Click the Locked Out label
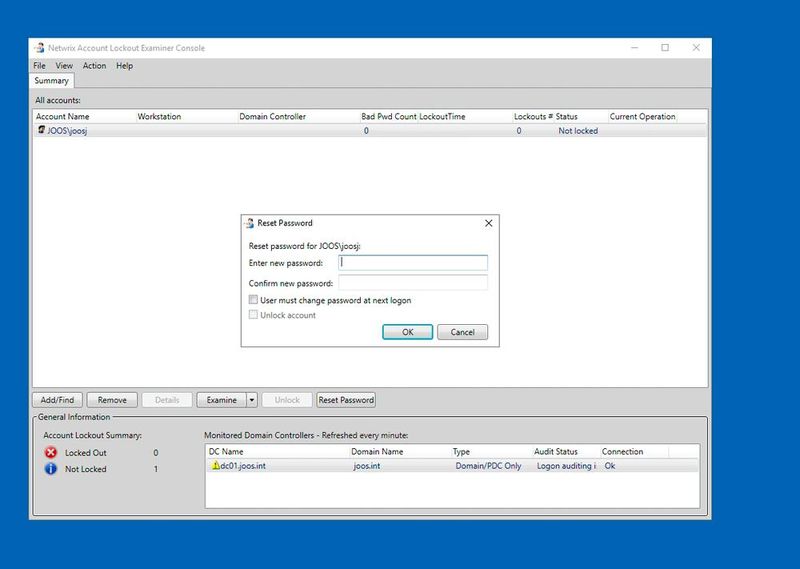800x569 pixels. pyautogui.click(x=86, y=453)
